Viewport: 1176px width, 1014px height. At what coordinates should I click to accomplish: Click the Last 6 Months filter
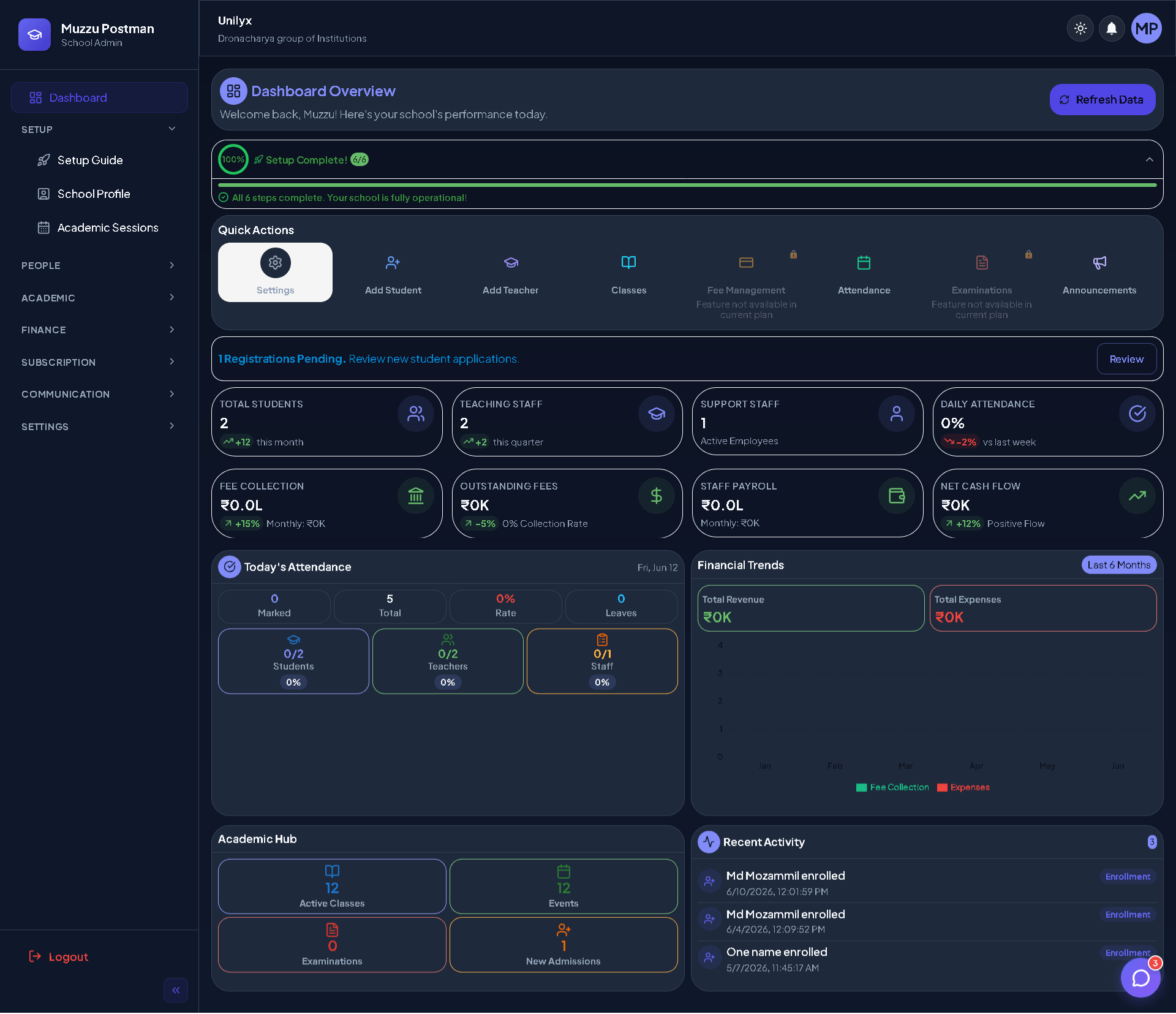pyautogui.click(x=1119, y=565)
